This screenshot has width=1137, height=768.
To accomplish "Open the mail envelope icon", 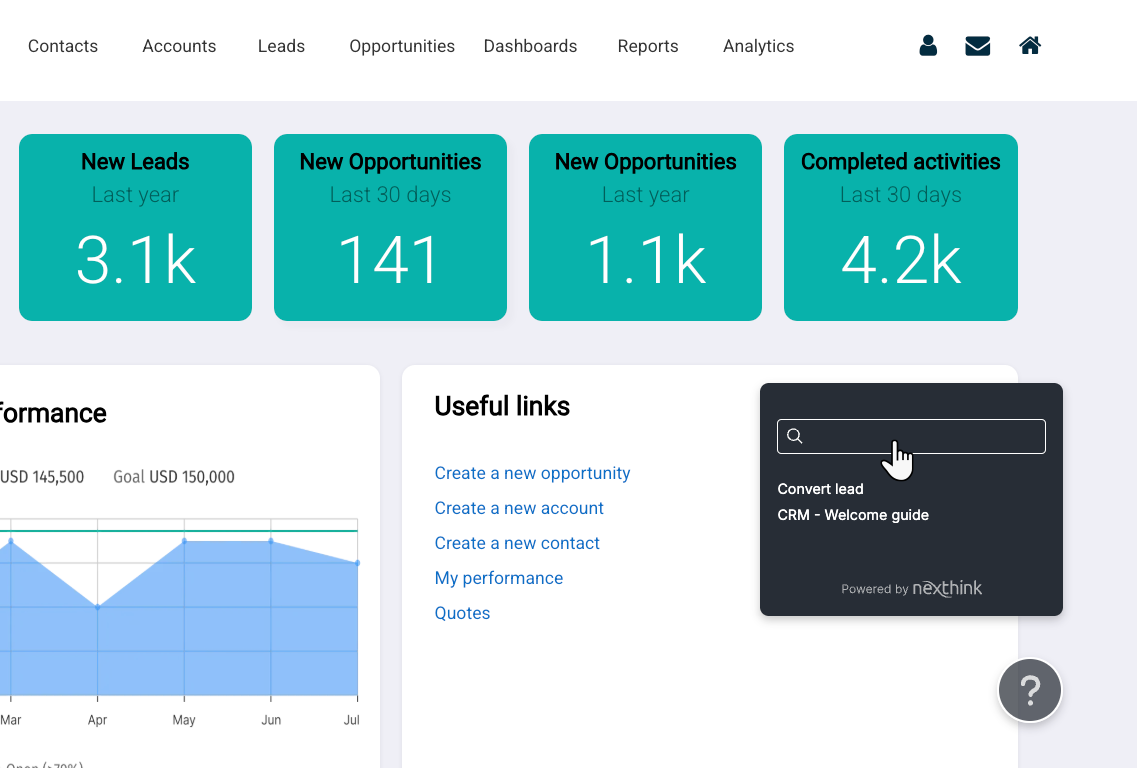I will click(977, 46).
